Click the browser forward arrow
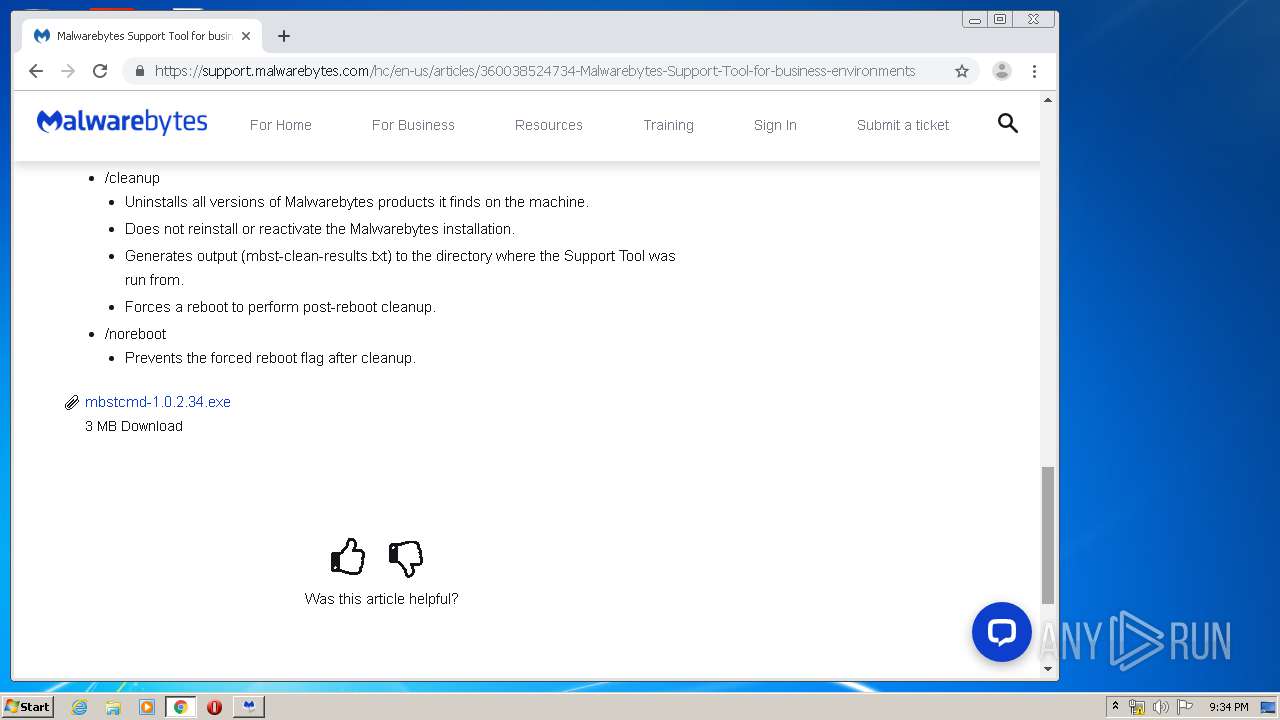This screenshot has width=1280, height=720. (68, 71)
